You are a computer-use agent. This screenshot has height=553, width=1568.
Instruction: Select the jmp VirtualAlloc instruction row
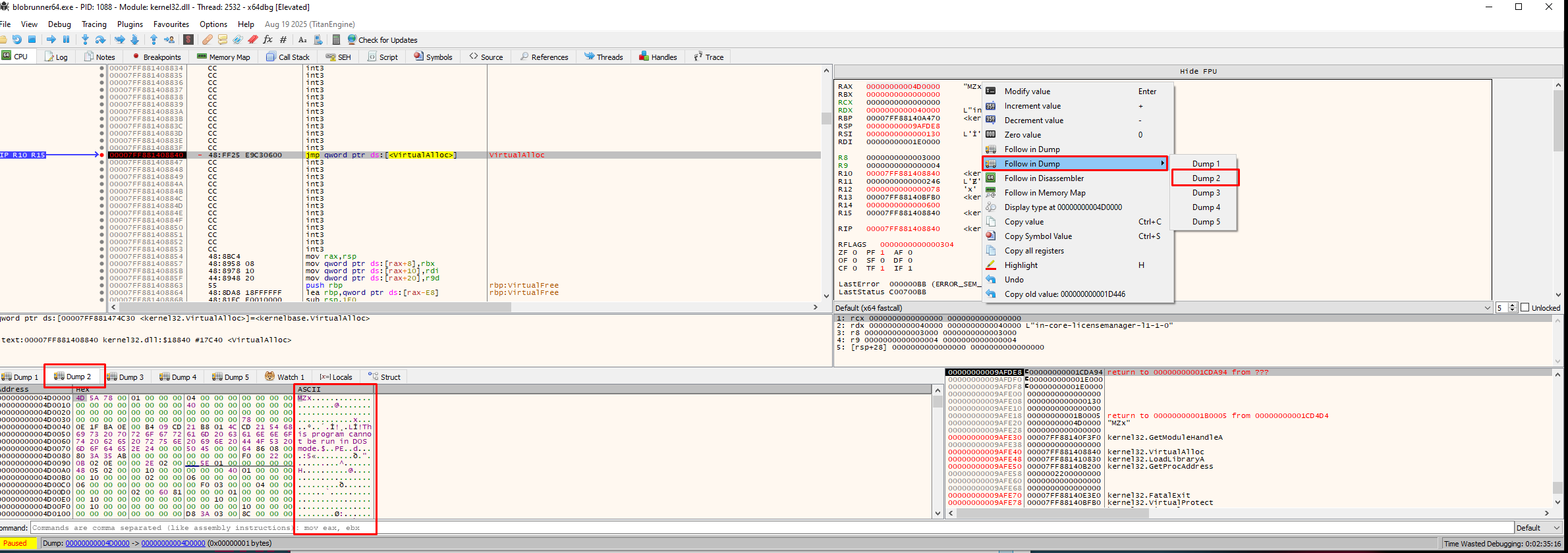pos(464,155)
